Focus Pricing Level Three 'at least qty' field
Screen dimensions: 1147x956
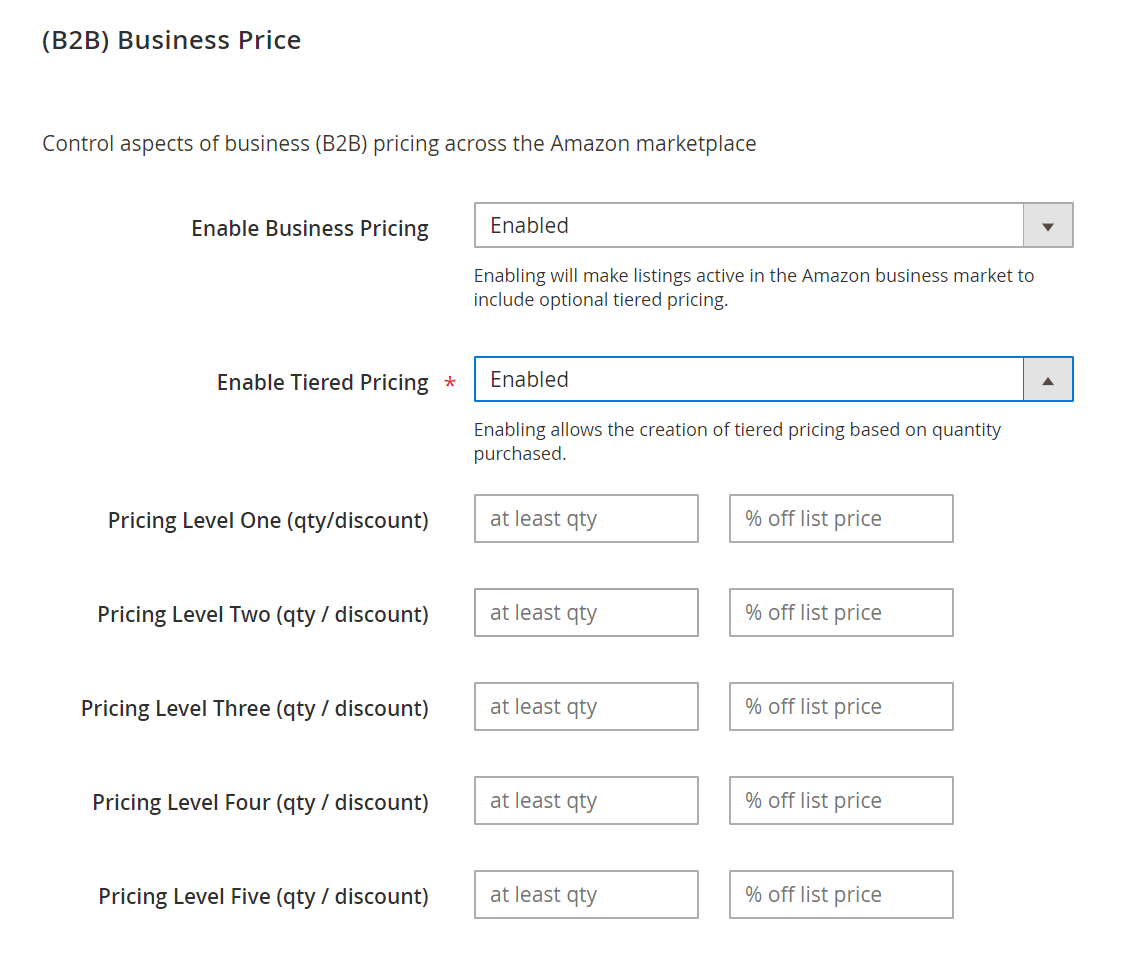pos(586,707)
